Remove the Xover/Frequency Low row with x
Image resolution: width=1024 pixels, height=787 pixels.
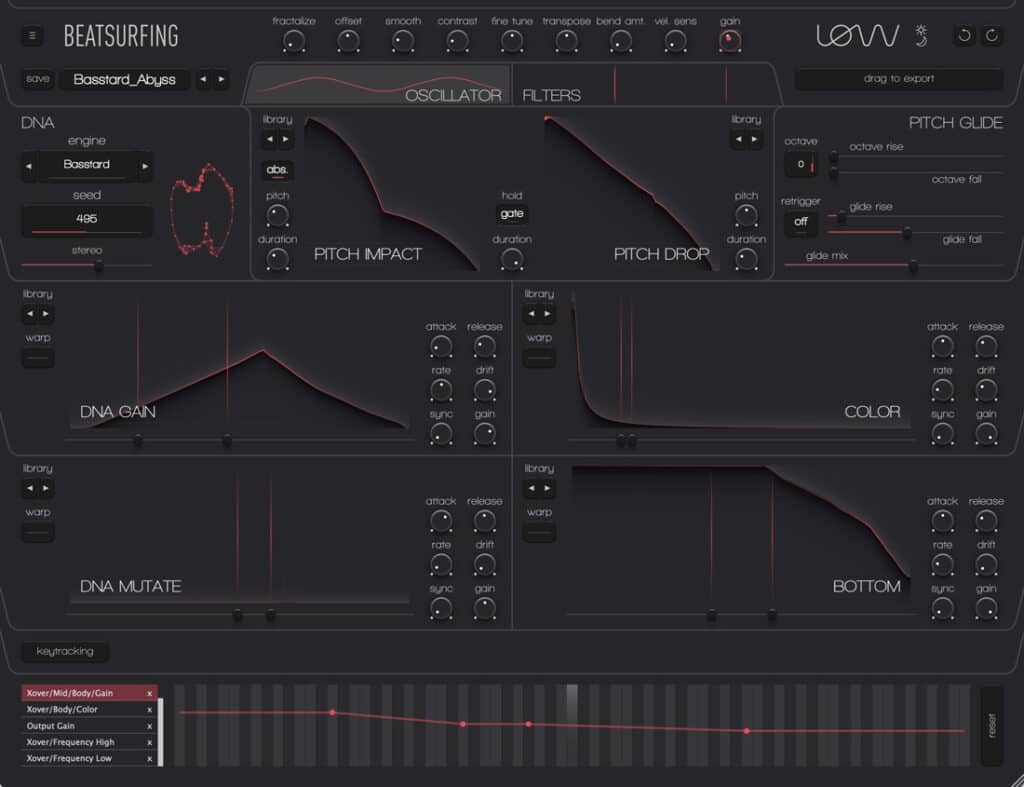(x=150, y=759)
